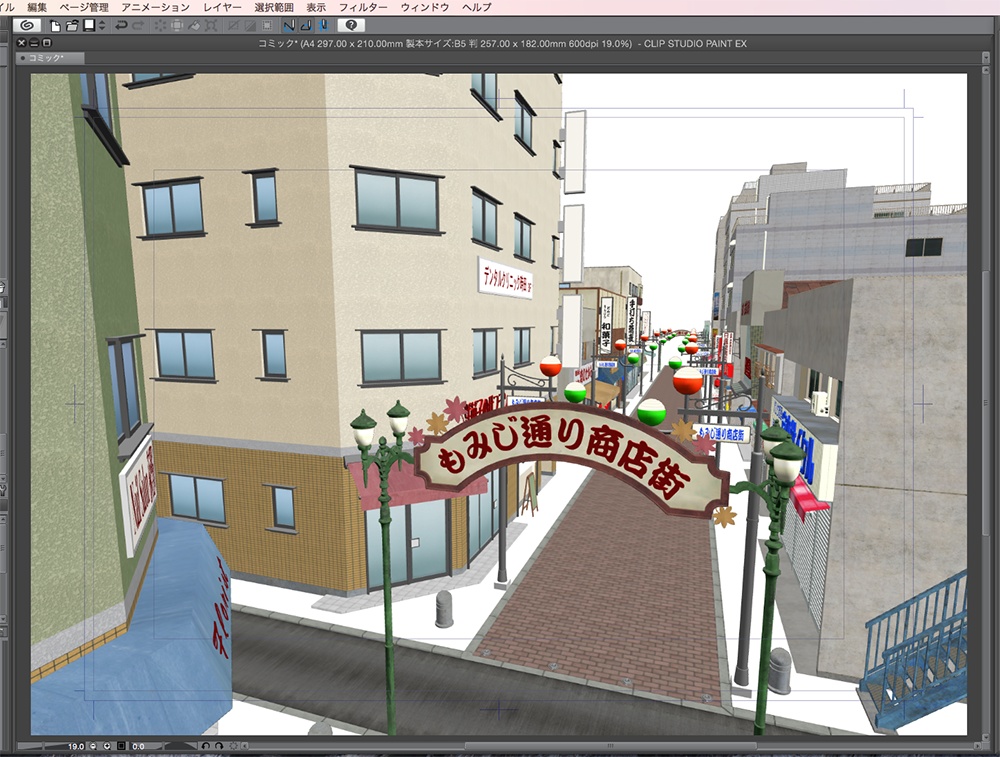
Task: Click the rotate view counterclockwise icon
Action: pyautogui.click(x=206, y=746)
